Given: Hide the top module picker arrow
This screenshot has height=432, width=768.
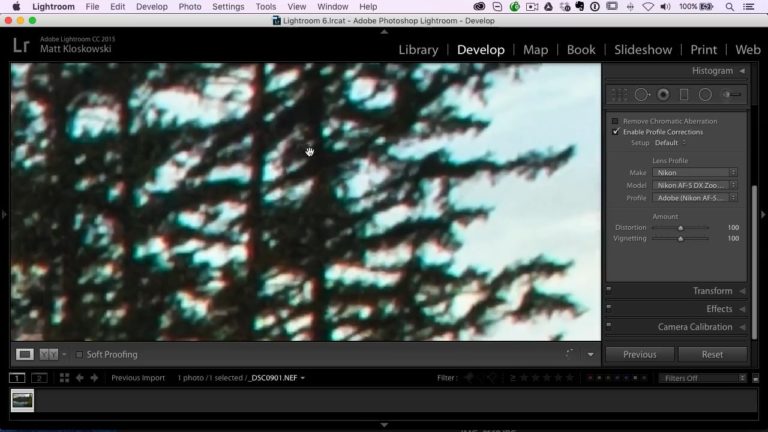Looking at the screenshot, I should tap(384, 32).
